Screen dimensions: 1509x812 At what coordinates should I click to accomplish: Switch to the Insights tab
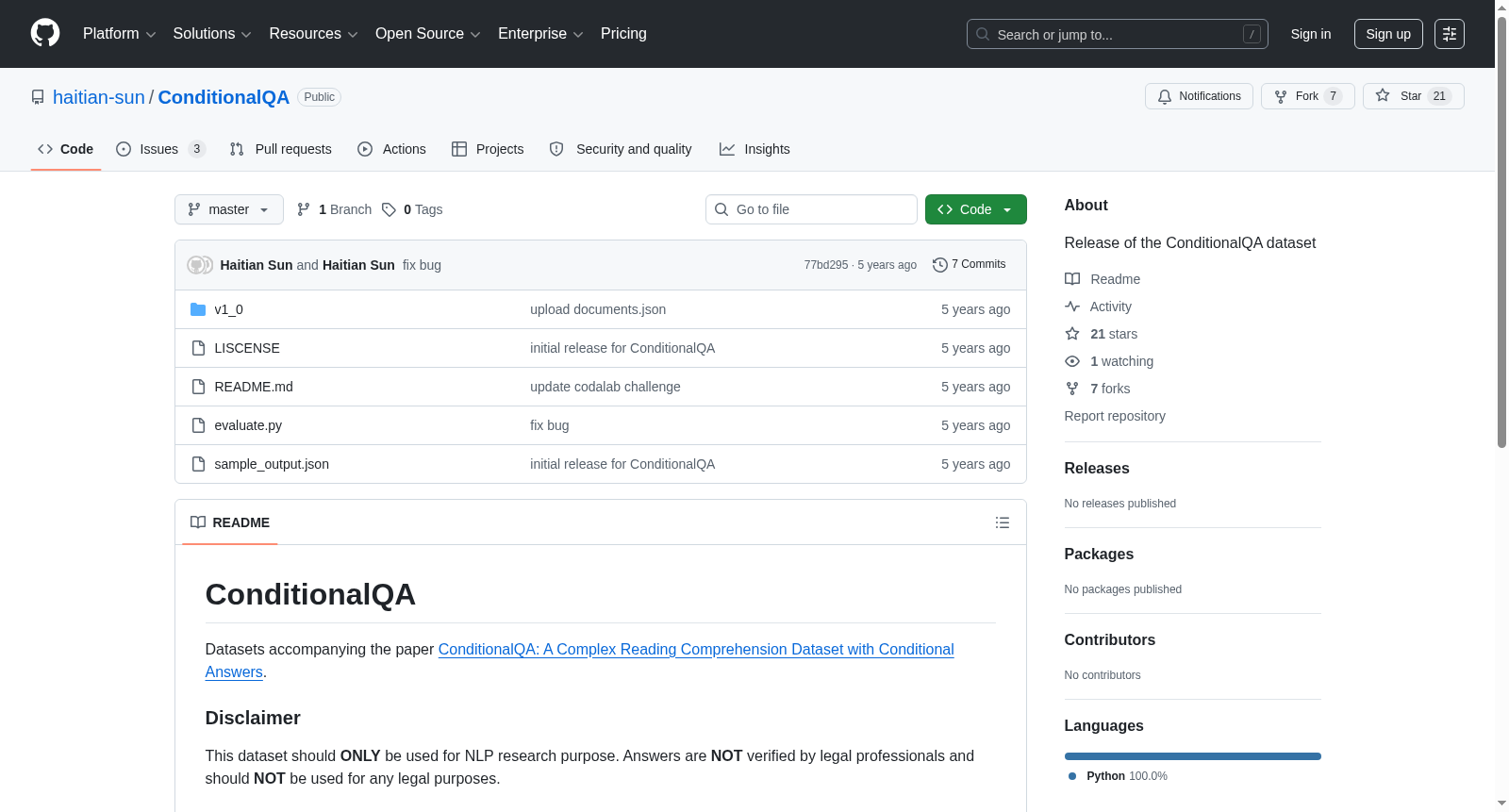(x=754, y=149)
